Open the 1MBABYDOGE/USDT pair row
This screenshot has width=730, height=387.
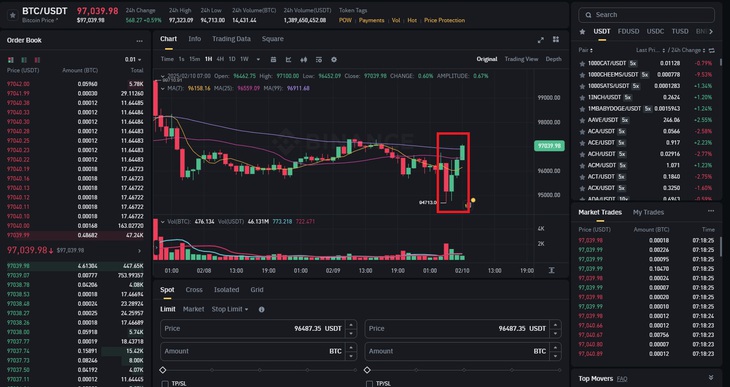click(647, 109)
